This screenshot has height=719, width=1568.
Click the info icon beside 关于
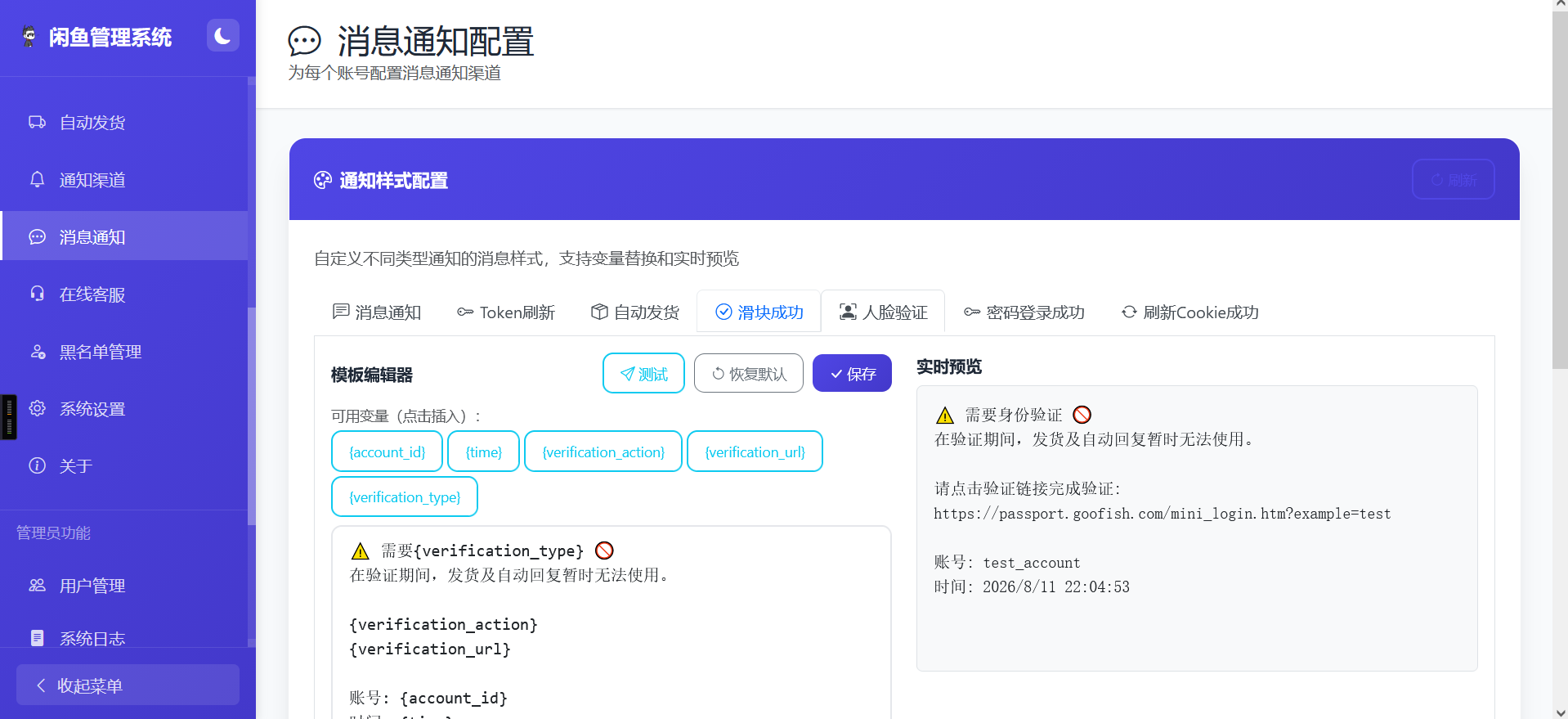37,465
